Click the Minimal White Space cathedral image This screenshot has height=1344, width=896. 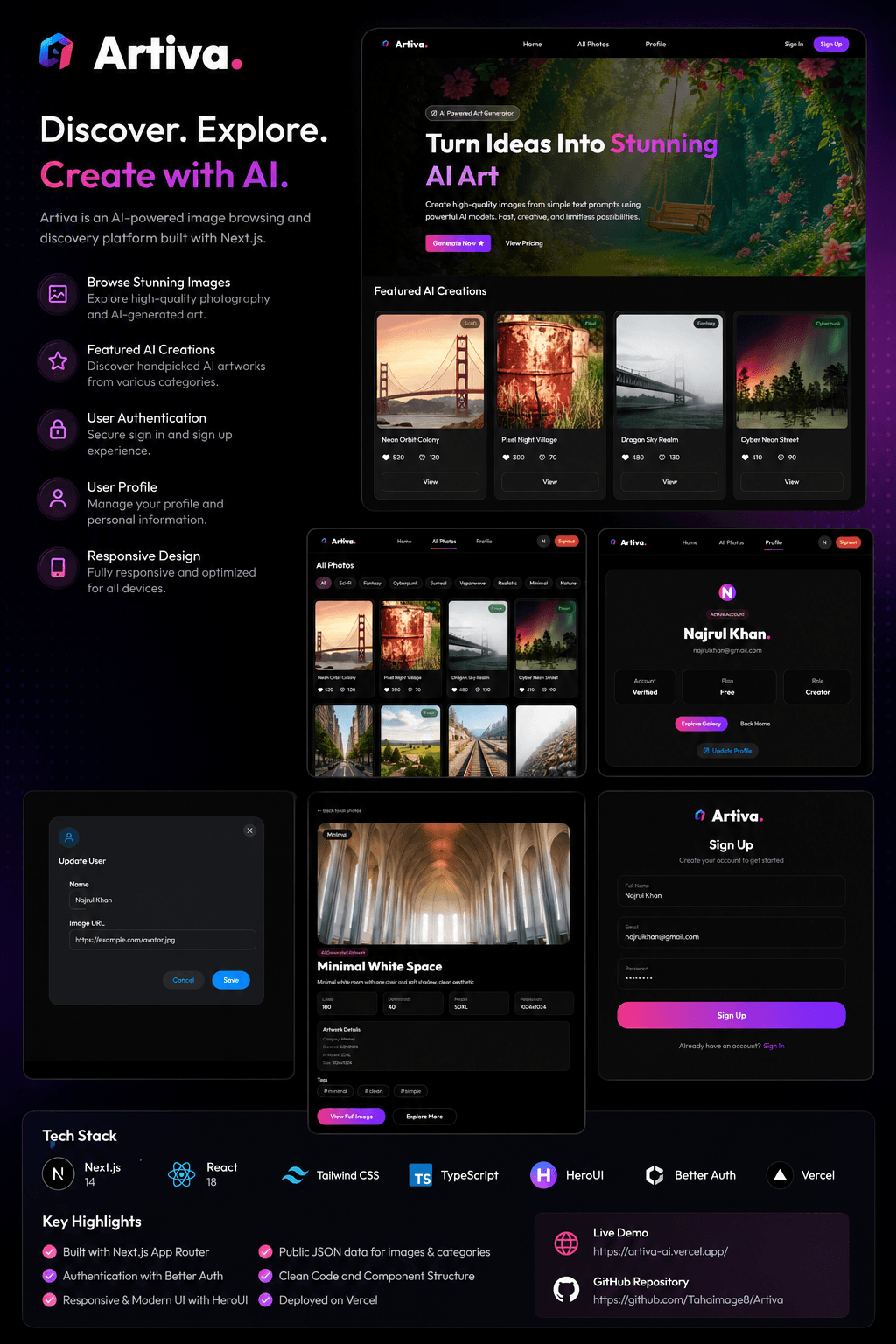[x=444, y=884]
